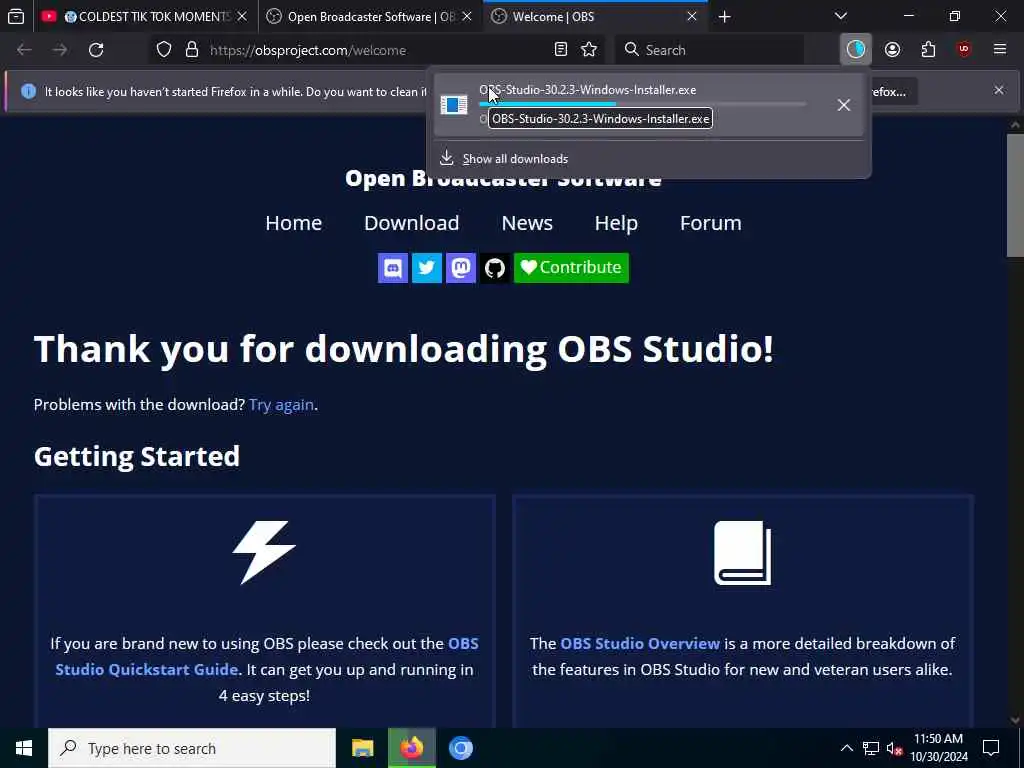This screenshot has width=1024, height=768.
Task: Open the Firefox account icon
Action: pos(892,50)
